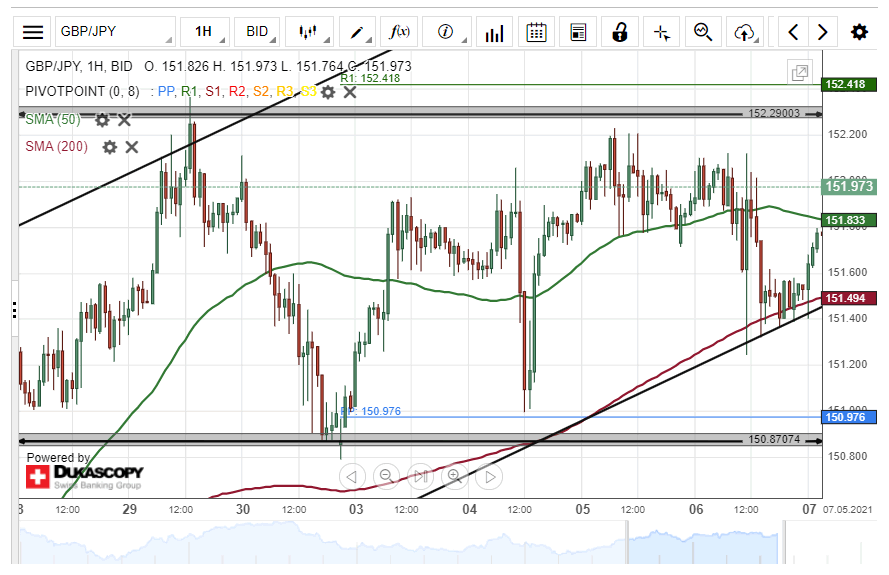Viewport: 889px width, 575px height.
Task: Open the GBP/JPY instrument dropdown
Action: [x=115, y=32]
